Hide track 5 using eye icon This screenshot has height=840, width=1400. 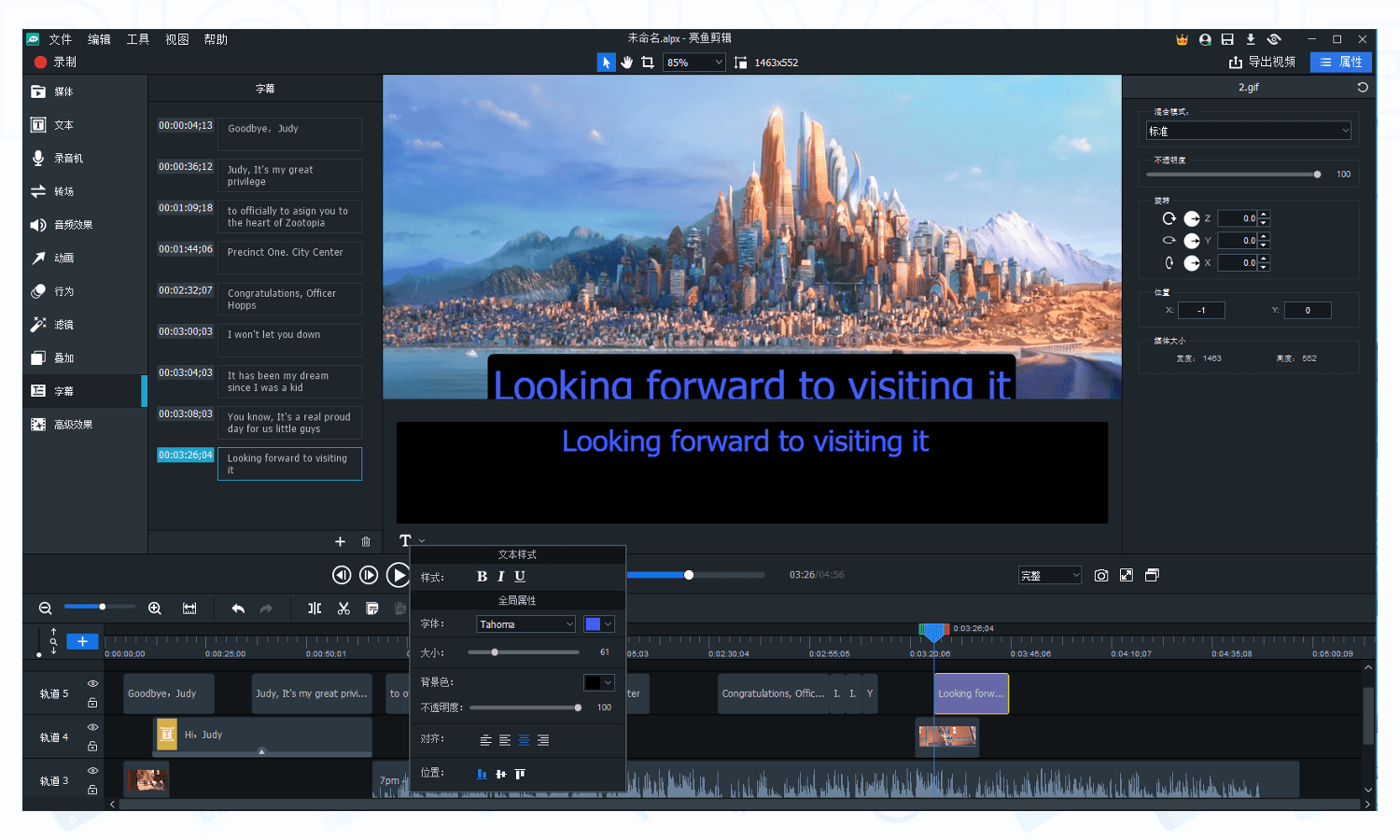[x=92, y=684]
